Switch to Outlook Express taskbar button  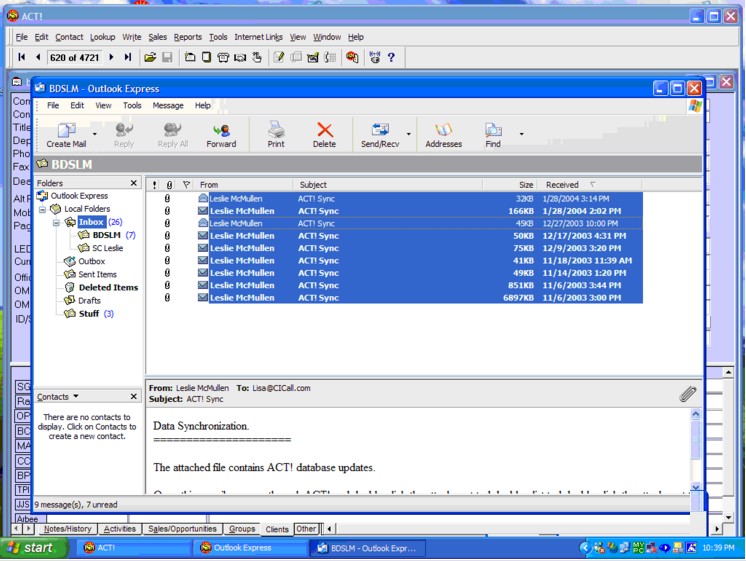(x=249, y=548)
